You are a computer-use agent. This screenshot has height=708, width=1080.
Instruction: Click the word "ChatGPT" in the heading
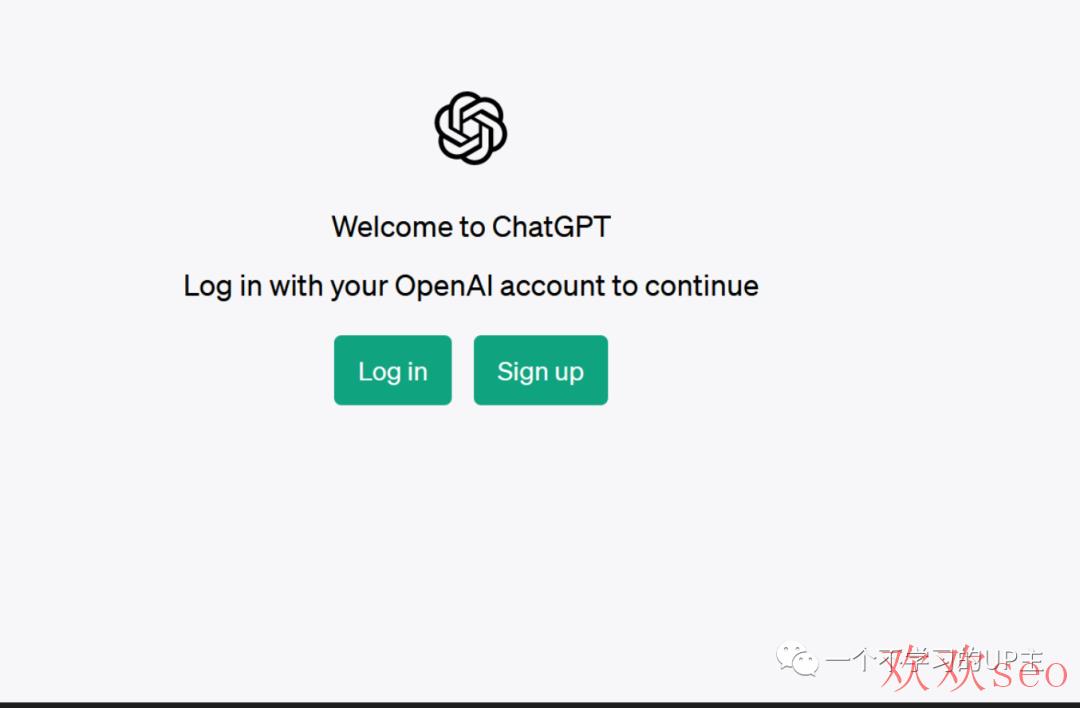click(552, 227)
